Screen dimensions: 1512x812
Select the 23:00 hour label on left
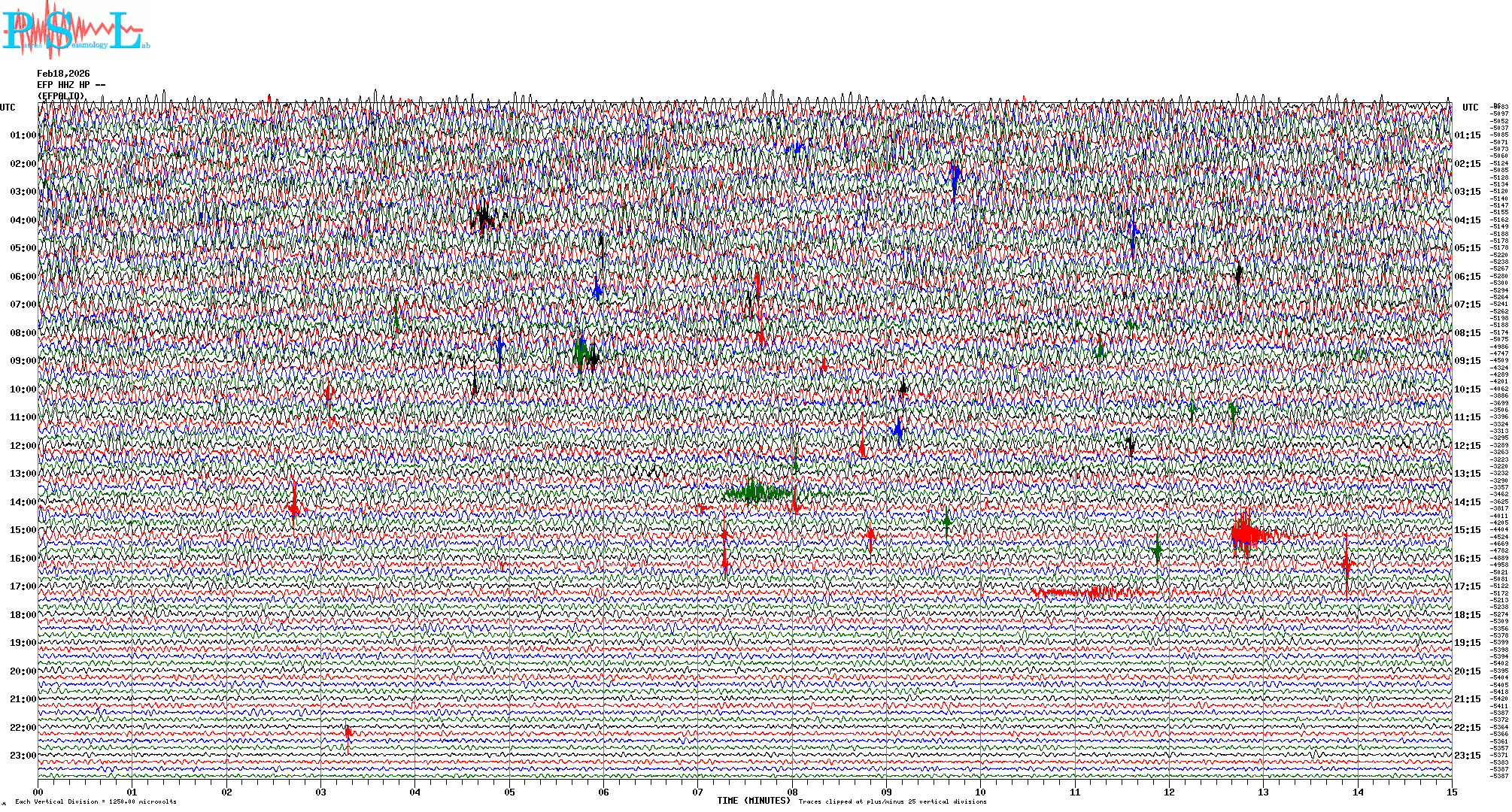click(23, 756)
